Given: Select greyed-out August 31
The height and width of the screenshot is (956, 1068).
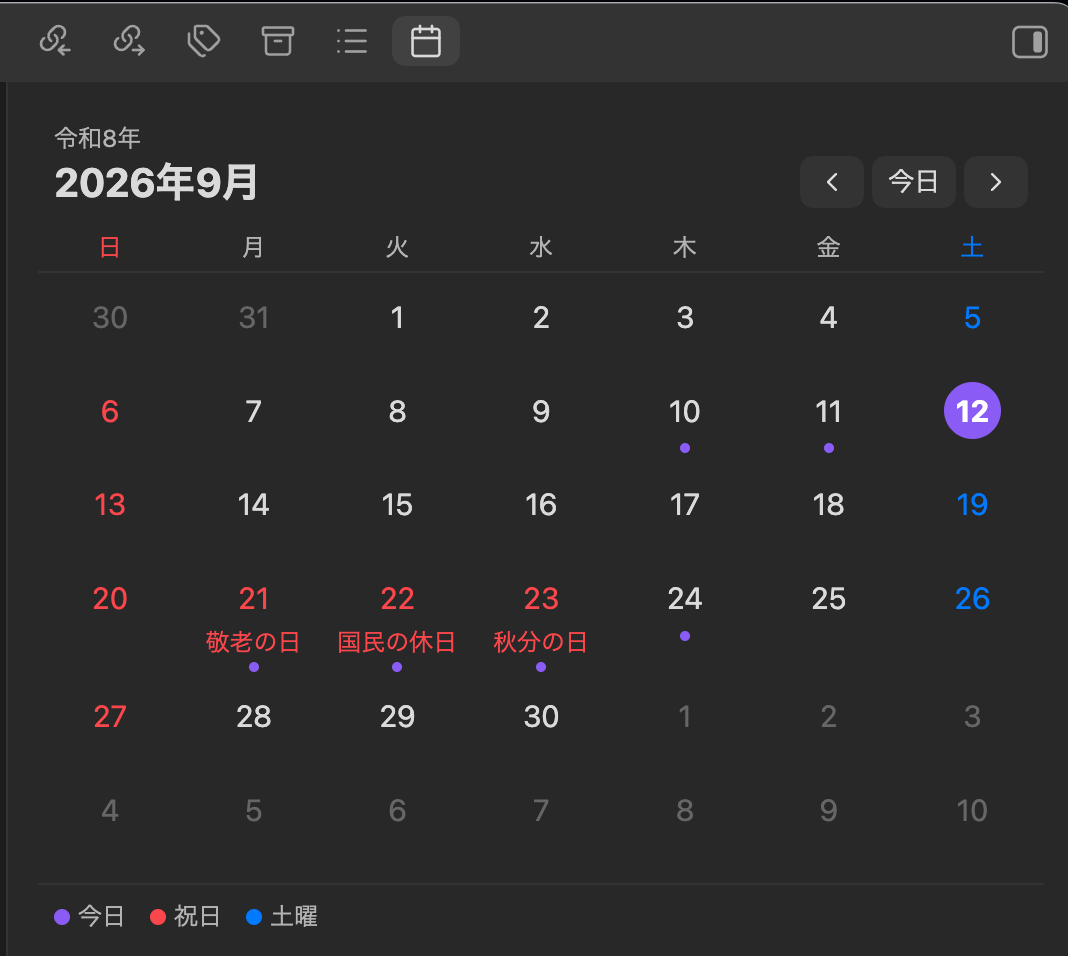Looking at the screenshot, I should pyautogui.click(x=253, y=318).
